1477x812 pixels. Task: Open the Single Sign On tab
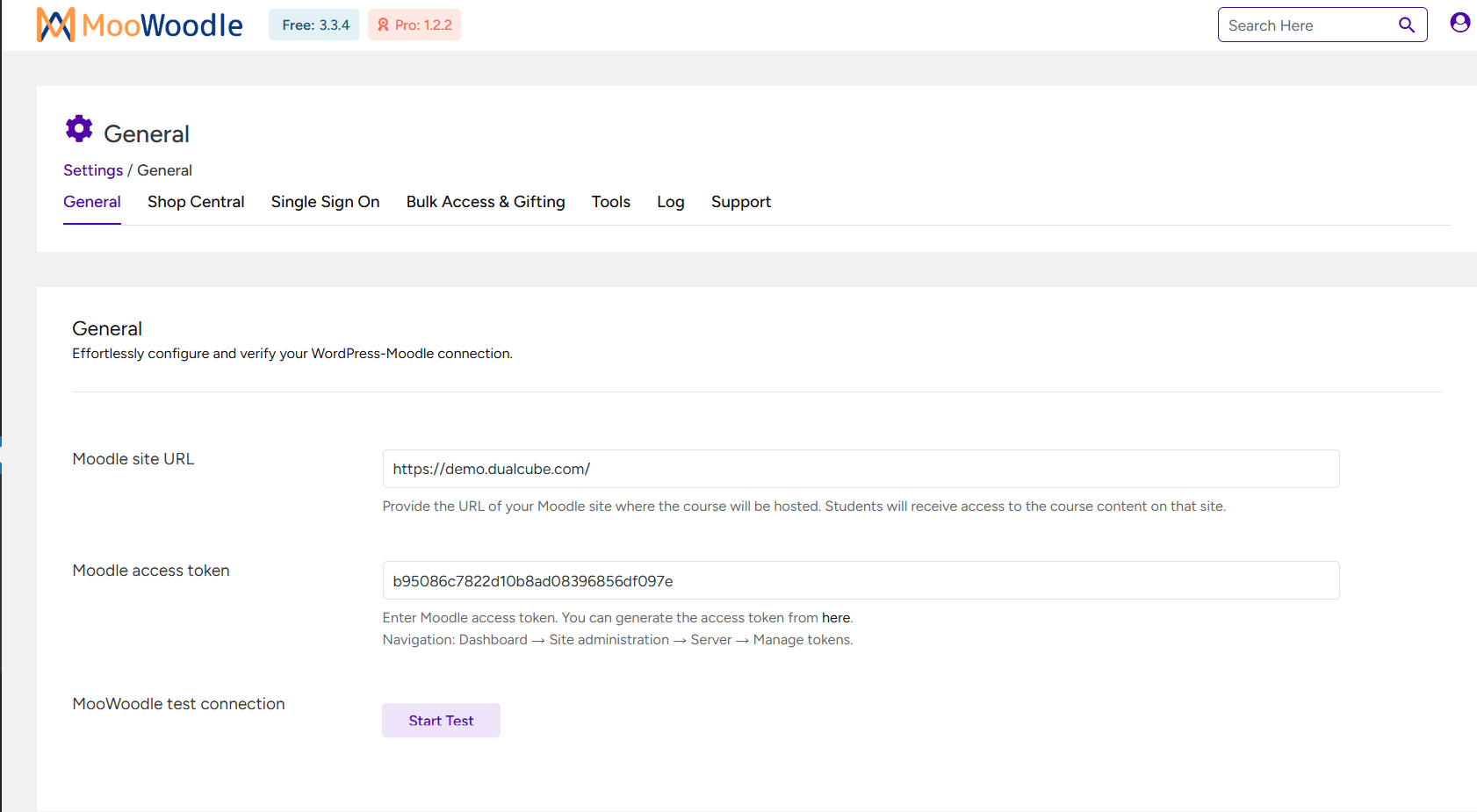[x=325, y=202]
